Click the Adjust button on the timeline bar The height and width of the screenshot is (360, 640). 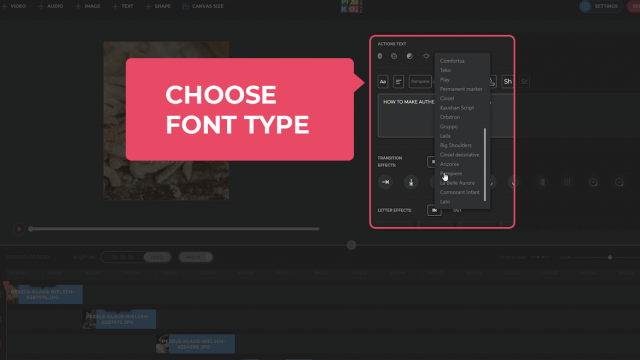(196, 257)
